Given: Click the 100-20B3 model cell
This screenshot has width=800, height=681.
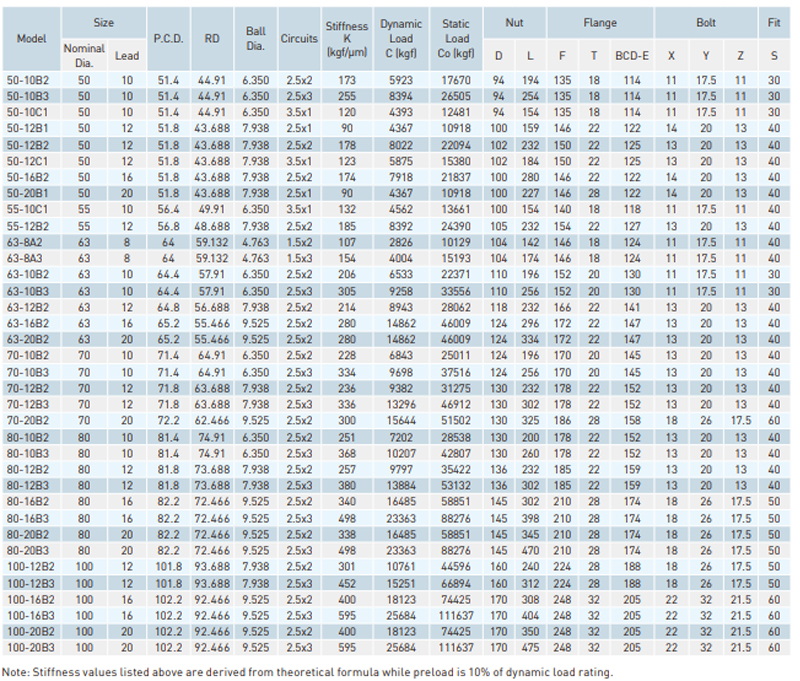Looking at the screenshot, I should pos(29,649).
